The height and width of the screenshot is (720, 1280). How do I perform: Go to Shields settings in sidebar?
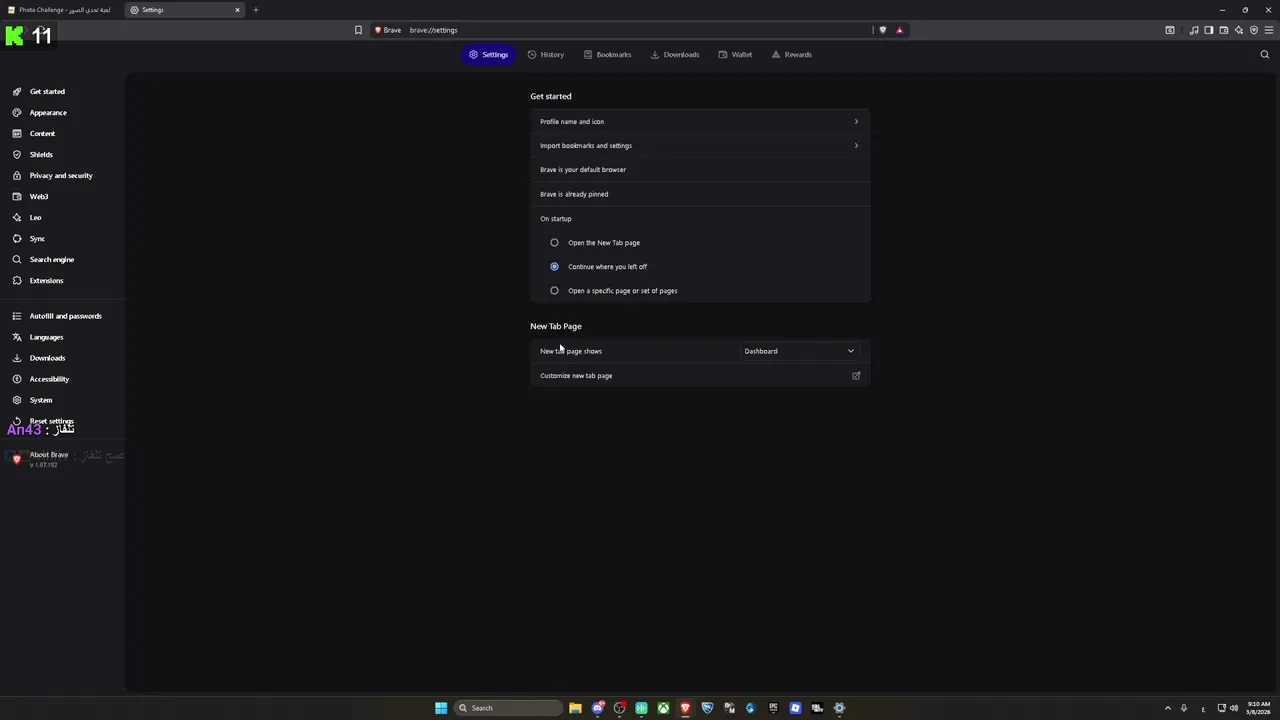click(41, 154)
